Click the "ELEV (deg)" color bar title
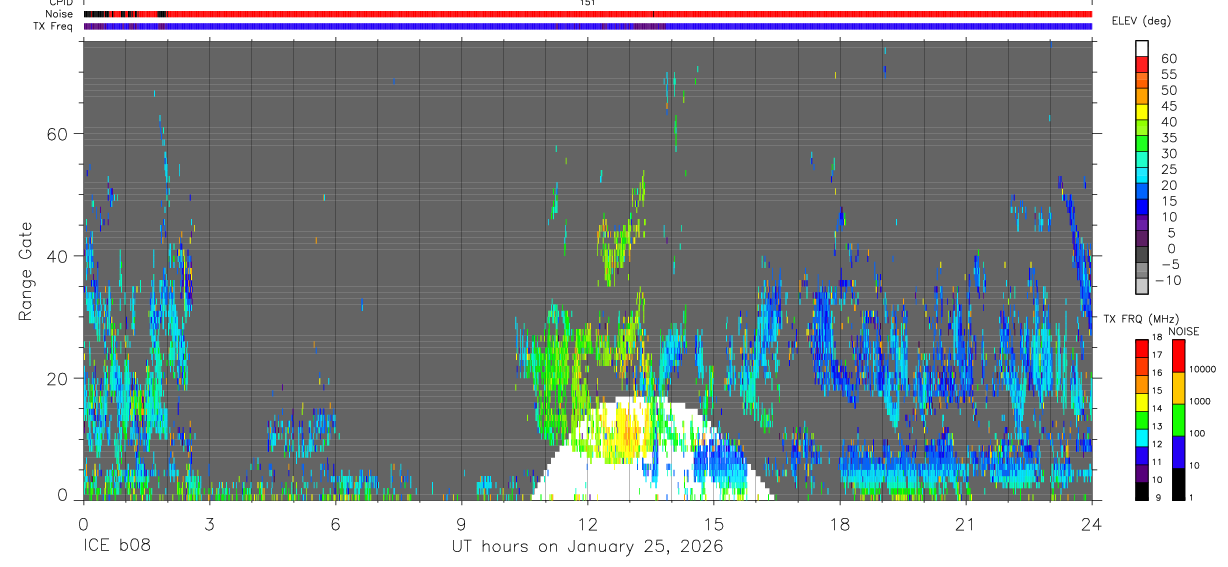Viewport: 1228px width, 567px height. click(1141, 21)
